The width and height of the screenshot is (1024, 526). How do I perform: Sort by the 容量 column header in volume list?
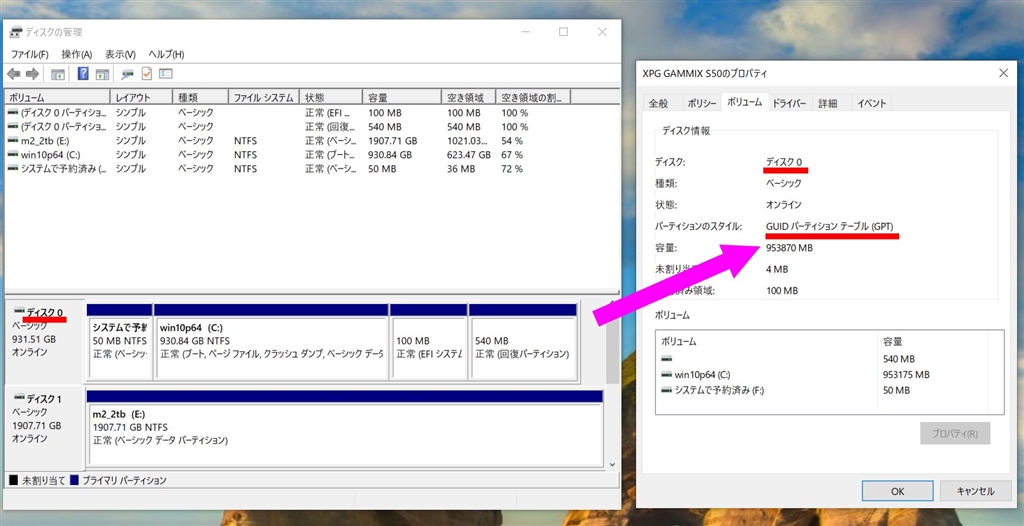[402, 97]
